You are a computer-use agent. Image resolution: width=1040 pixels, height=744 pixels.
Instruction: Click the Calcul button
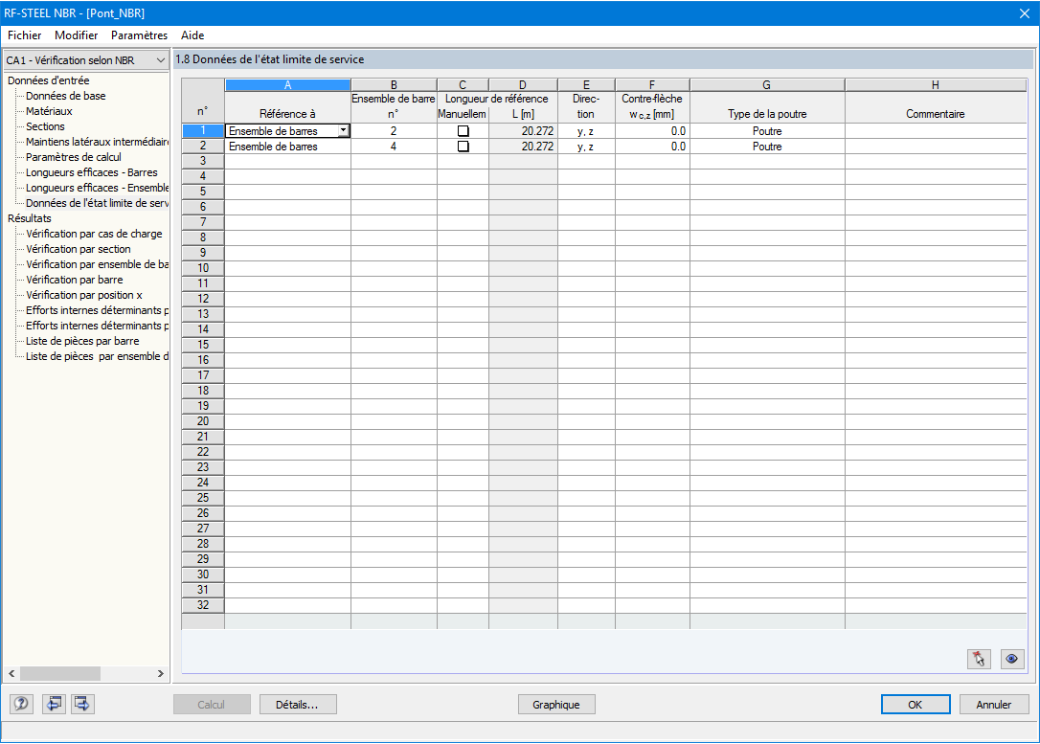[x=212, y=704]
